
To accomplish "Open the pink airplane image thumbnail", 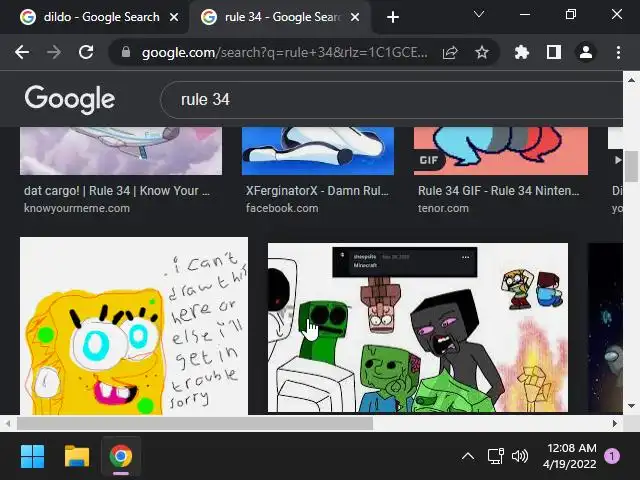I will (121, 151).
